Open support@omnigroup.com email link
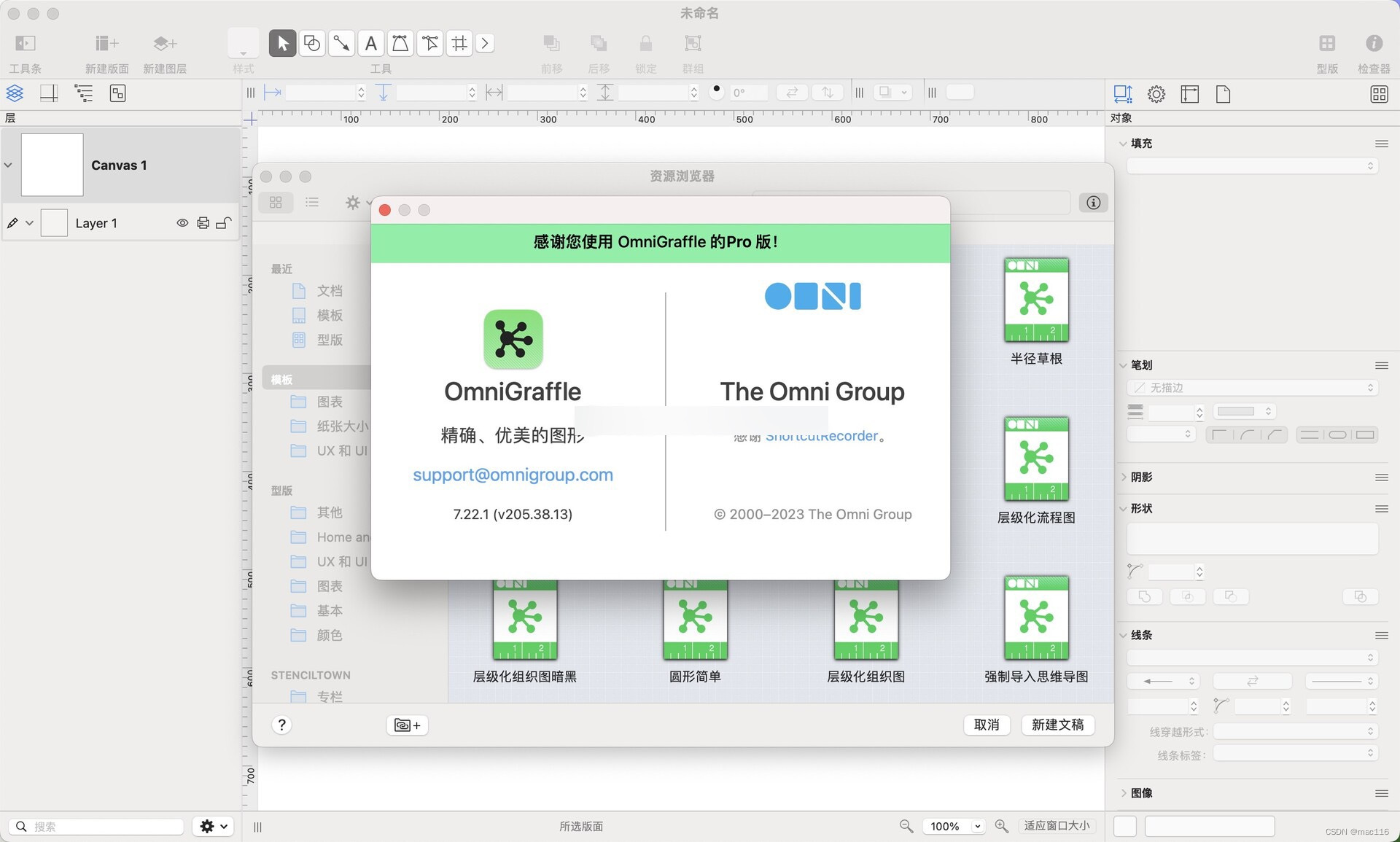1400x842 pixels. coord(513,475)
